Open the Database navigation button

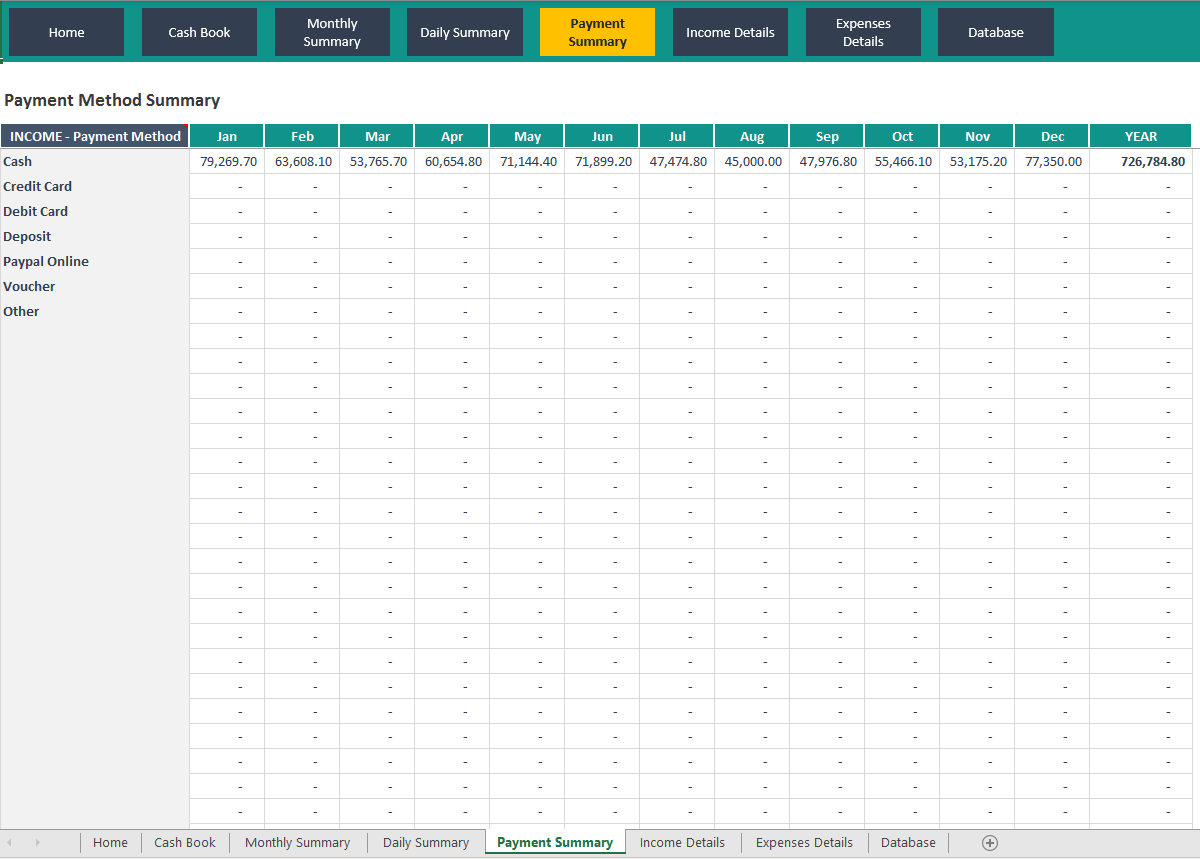(x=996, y=32)
